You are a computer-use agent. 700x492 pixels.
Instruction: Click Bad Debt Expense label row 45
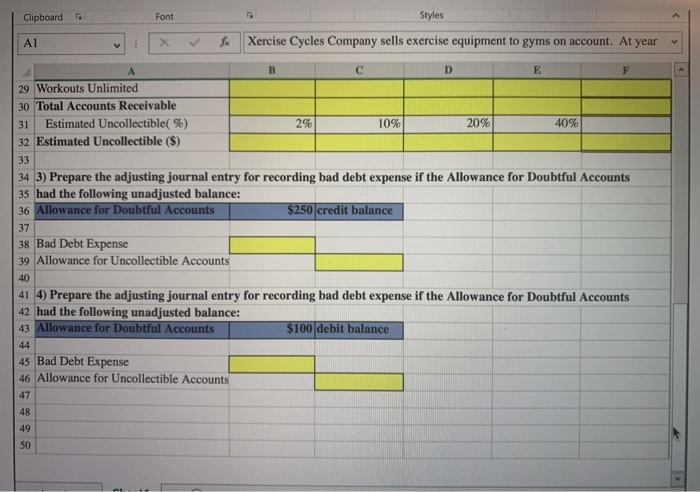[83, 362]
